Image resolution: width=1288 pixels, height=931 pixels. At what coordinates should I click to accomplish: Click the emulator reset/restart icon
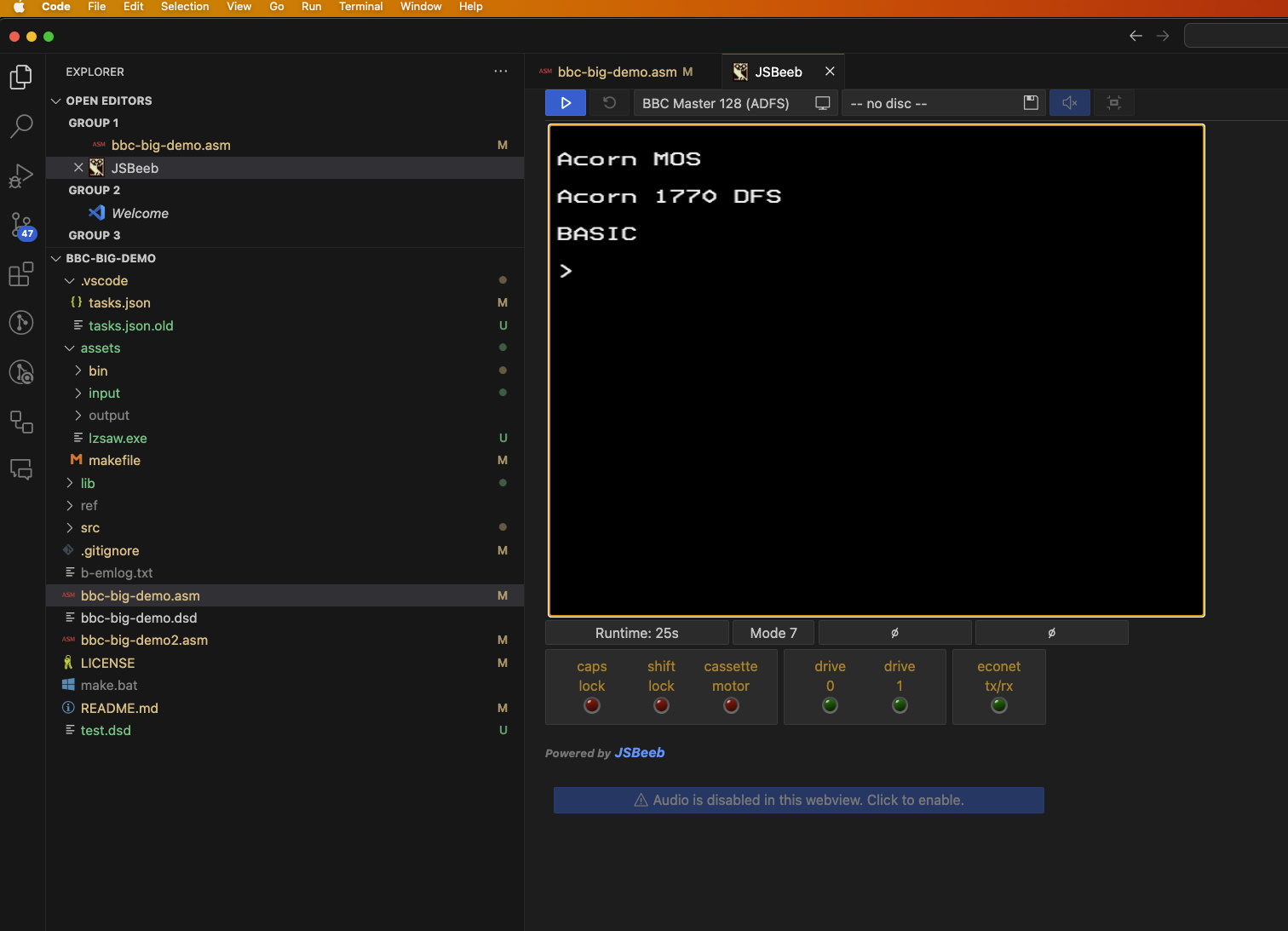pos(610,103)
